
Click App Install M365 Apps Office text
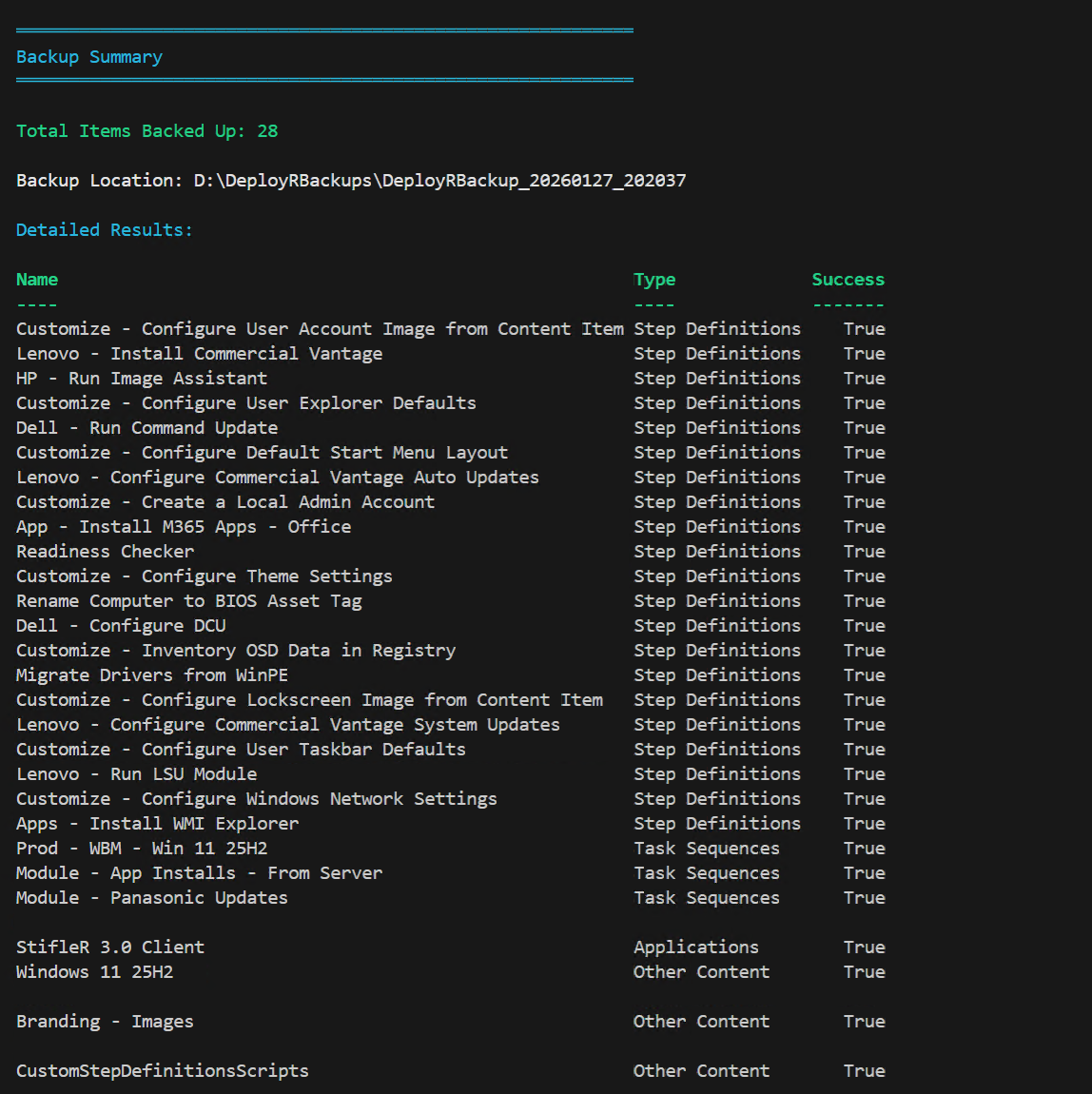[x=184, y=527]
